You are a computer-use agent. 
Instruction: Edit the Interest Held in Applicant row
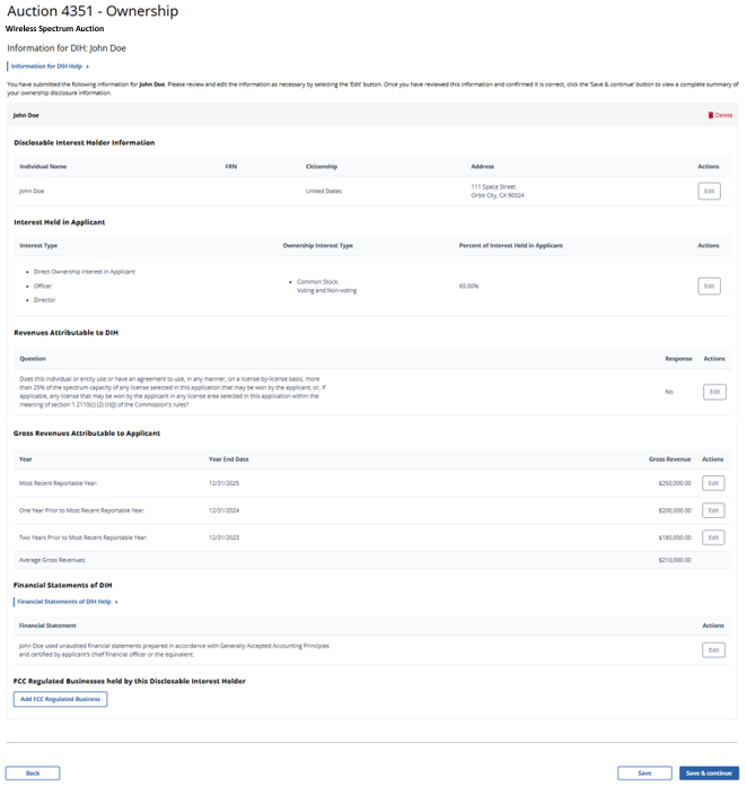click(x=708, y=286)
